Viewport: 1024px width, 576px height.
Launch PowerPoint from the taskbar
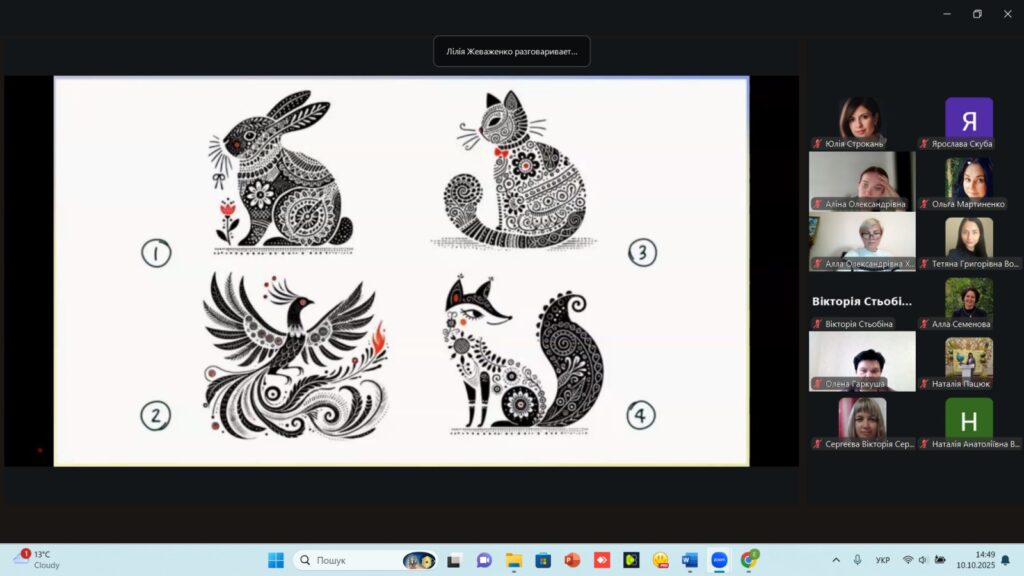(572, 560)
